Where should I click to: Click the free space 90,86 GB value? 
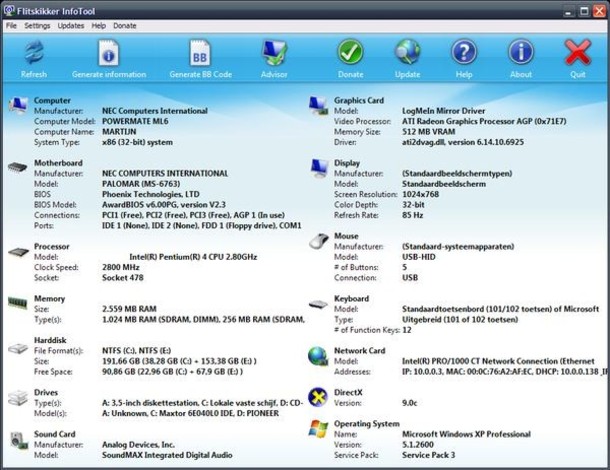(x=172, y=372)
